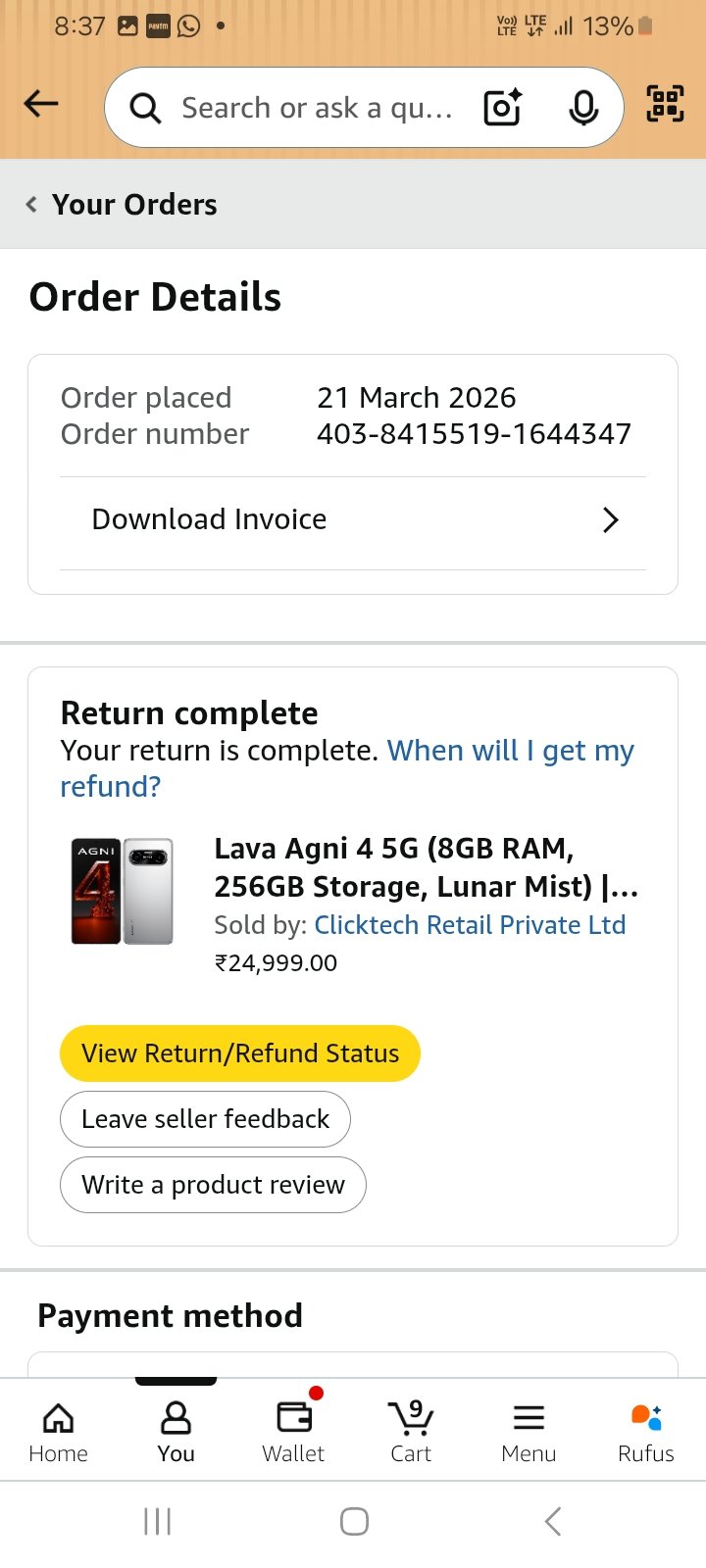706x1568 pixels.
Task: Focus the search text field
Action: pyautogui.click(x=317, y=108)
